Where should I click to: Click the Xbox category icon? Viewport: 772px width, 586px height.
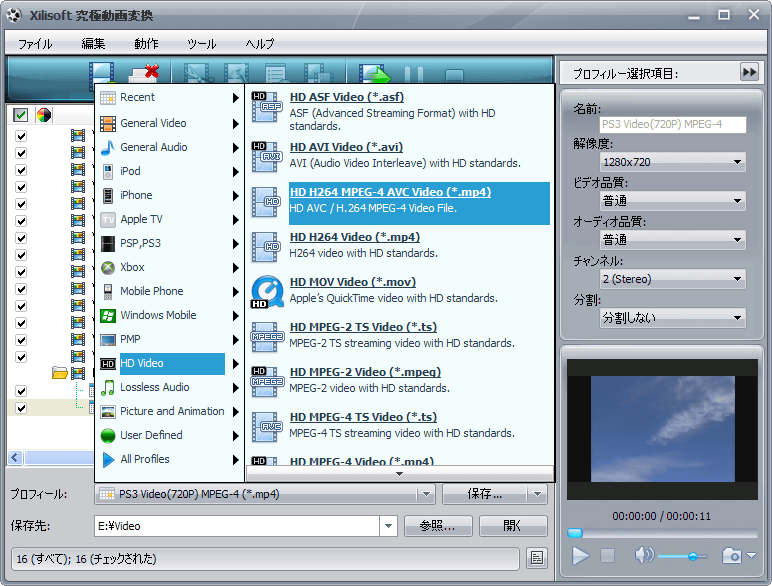(x=108, y=267)
